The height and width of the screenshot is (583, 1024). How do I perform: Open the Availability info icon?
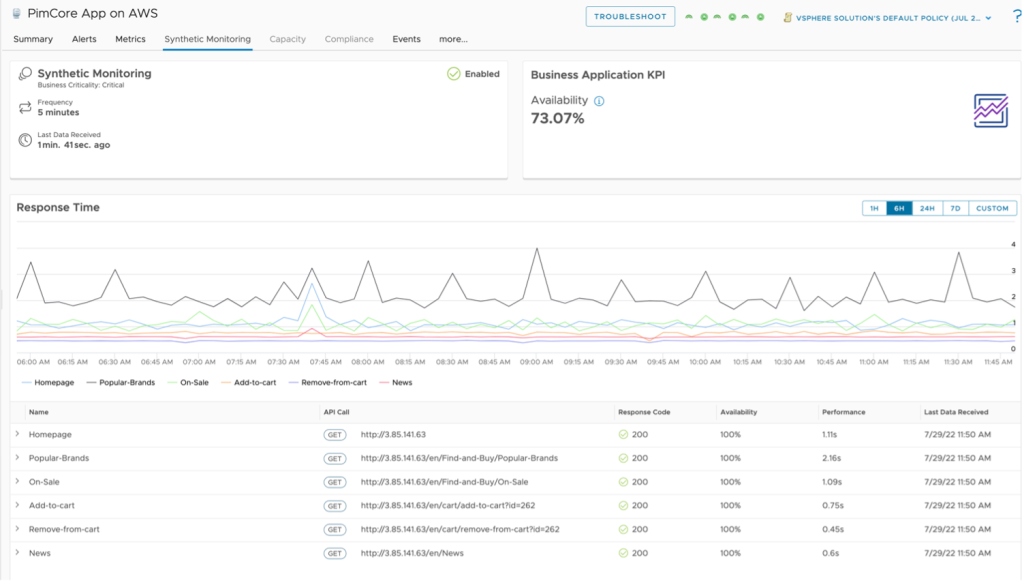(x=599, y=101)
